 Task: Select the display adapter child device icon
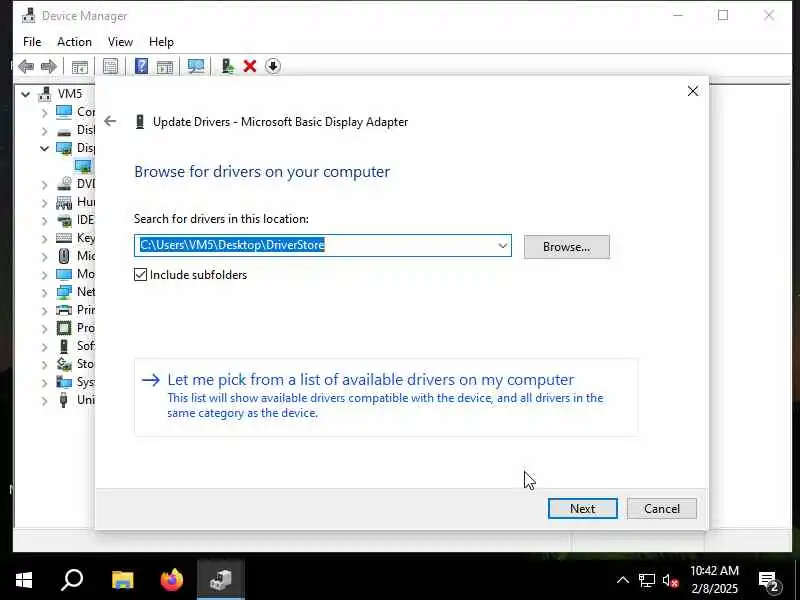point(83,166)
